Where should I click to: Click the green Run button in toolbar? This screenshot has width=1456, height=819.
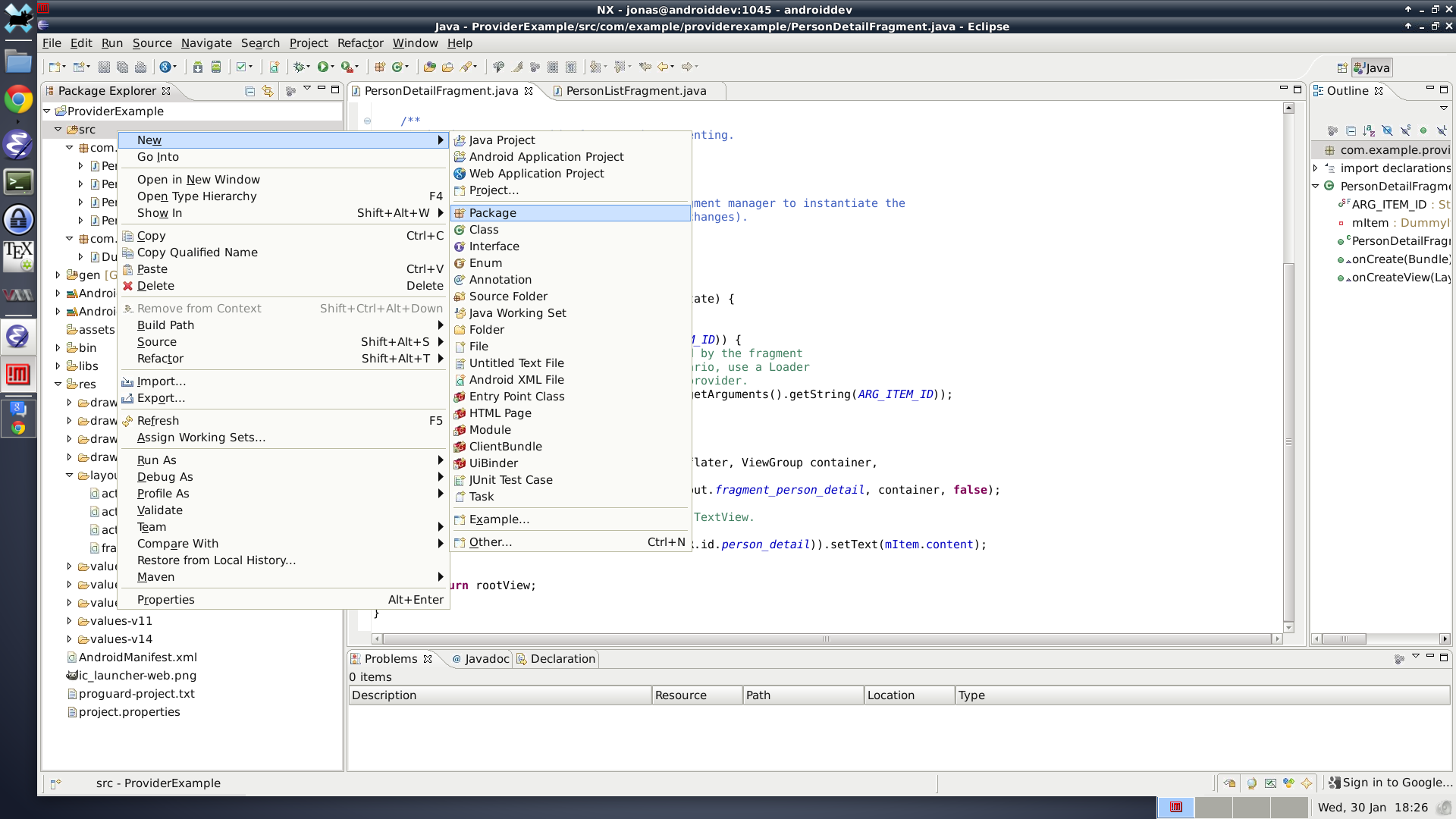coord(323,67)
